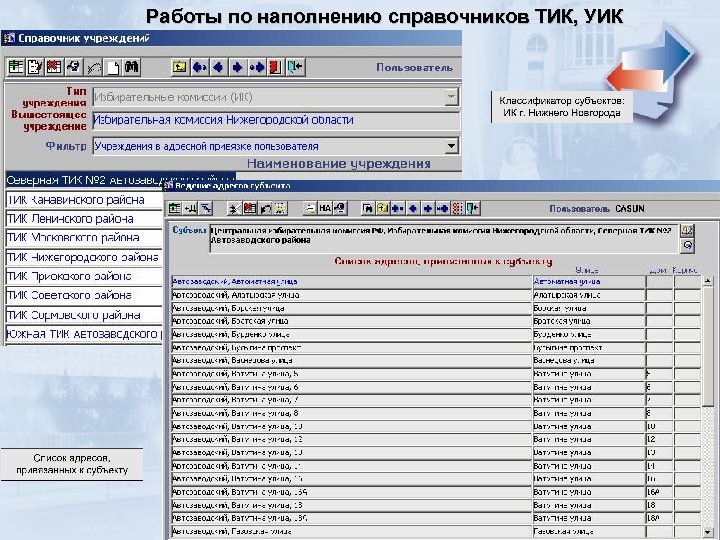The height and width of the screenshot is (540, 720).
Task: Click 'Автозаводский, Ватутина улица, 8' address row
Action: coord(351,413)
